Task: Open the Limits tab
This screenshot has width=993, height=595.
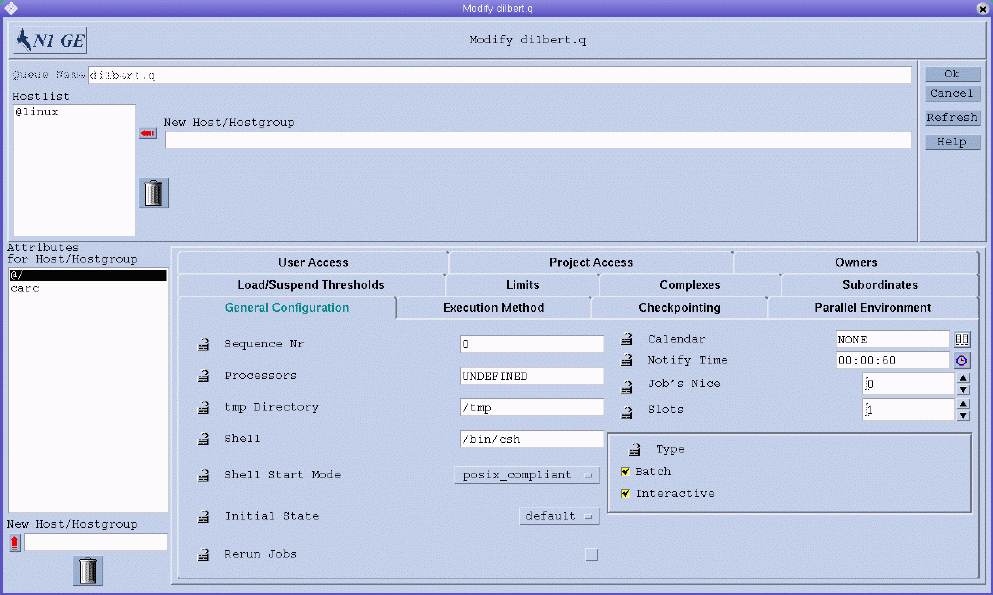Action: coord(522,285)
